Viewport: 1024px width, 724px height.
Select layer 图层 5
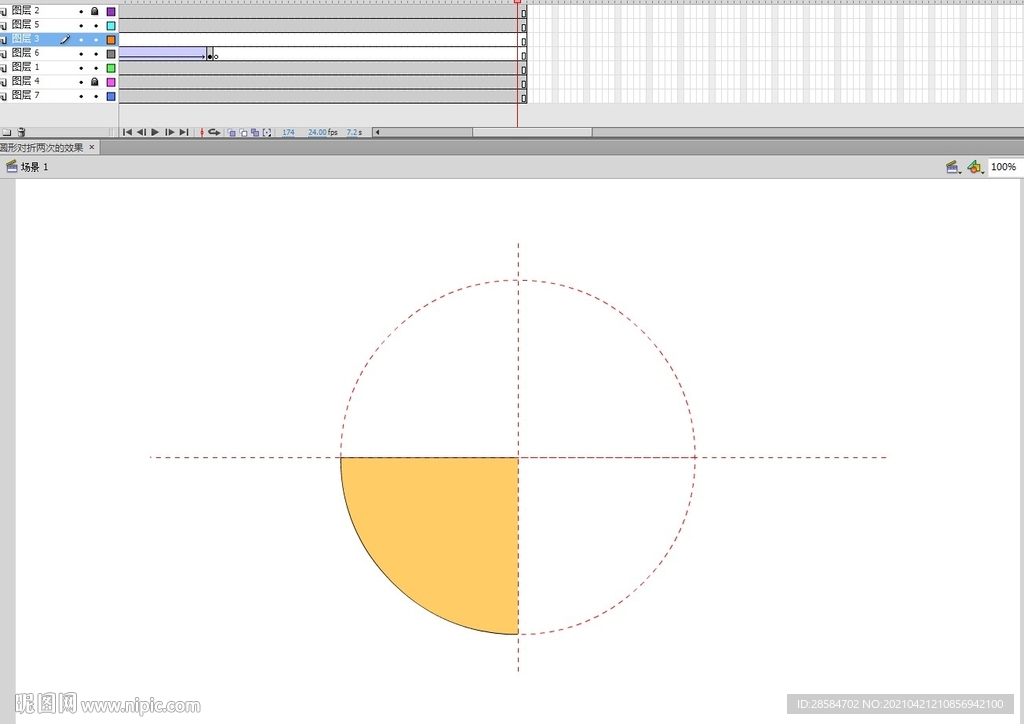pyautogui.click(x=25, y=24)
